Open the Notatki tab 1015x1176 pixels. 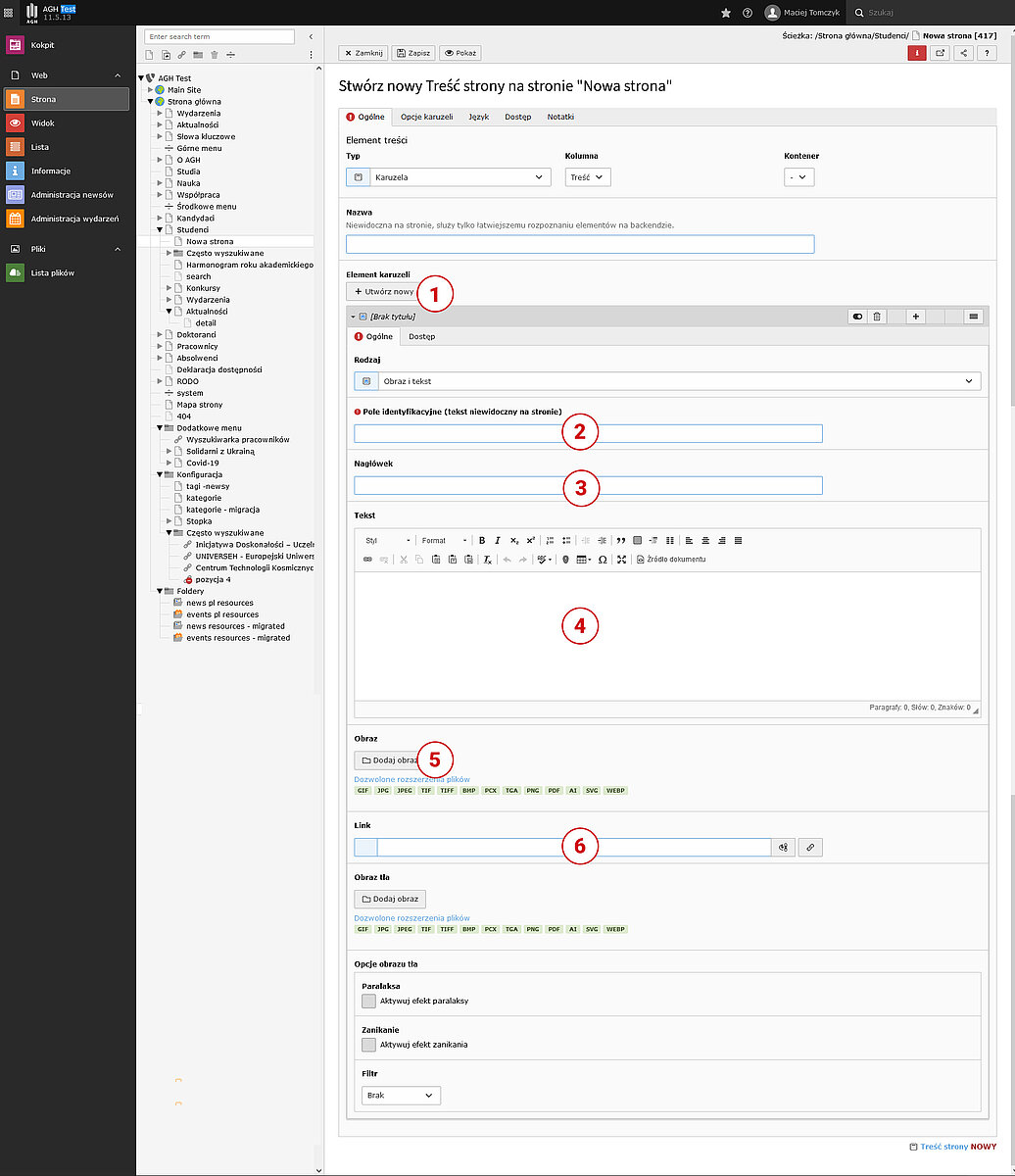(560, 117)
